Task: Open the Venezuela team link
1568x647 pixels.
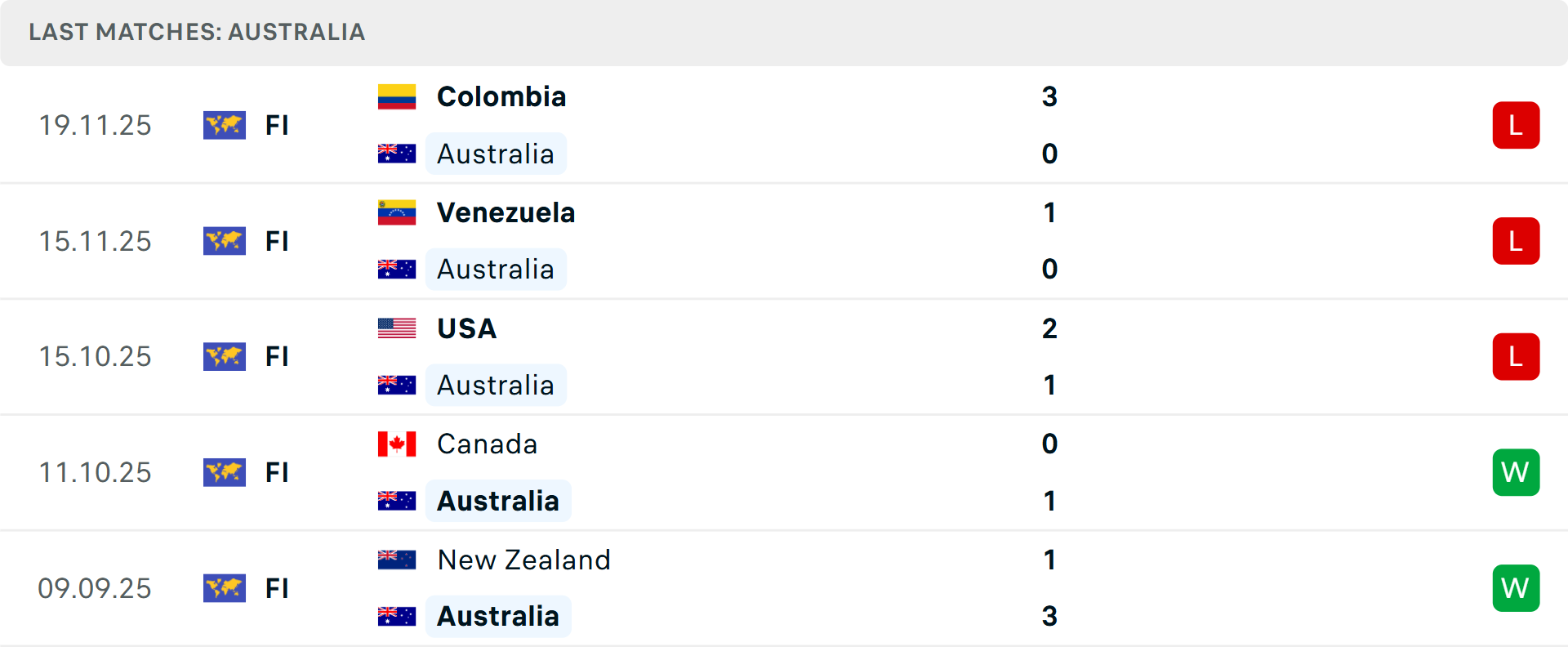Action: (x=506, y=212)
